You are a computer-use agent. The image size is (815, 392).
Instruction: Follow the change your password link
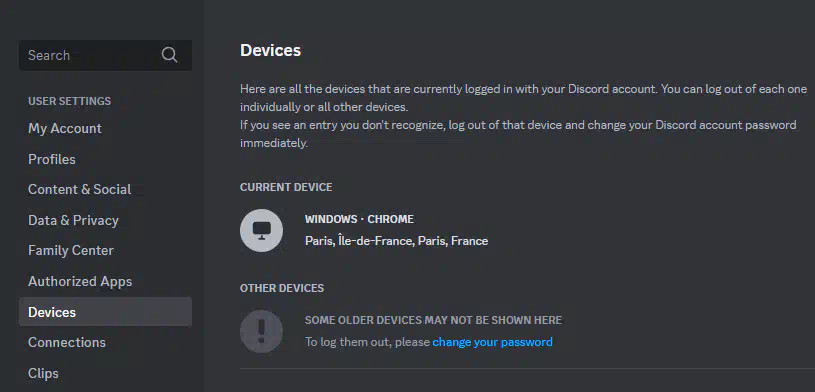tap(492, 342)
